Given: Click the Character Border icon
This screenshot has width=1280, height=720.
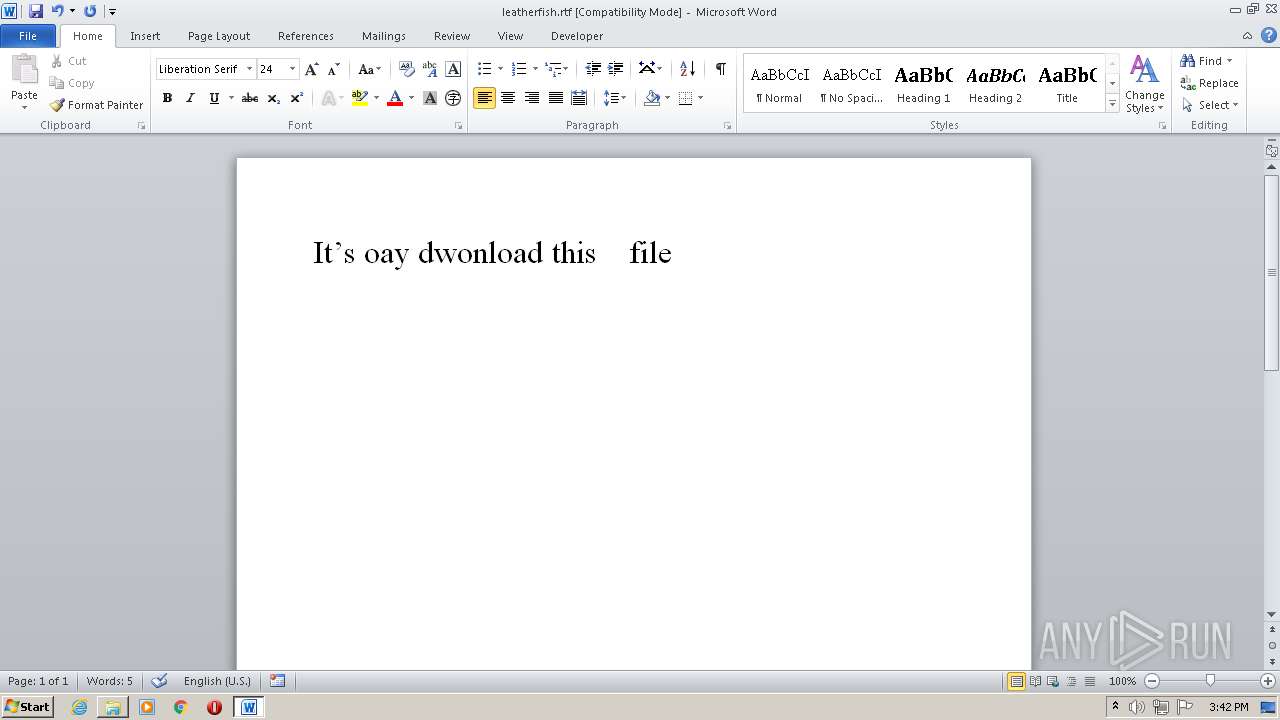Looking at the screenshot, I should coord(453,69).
